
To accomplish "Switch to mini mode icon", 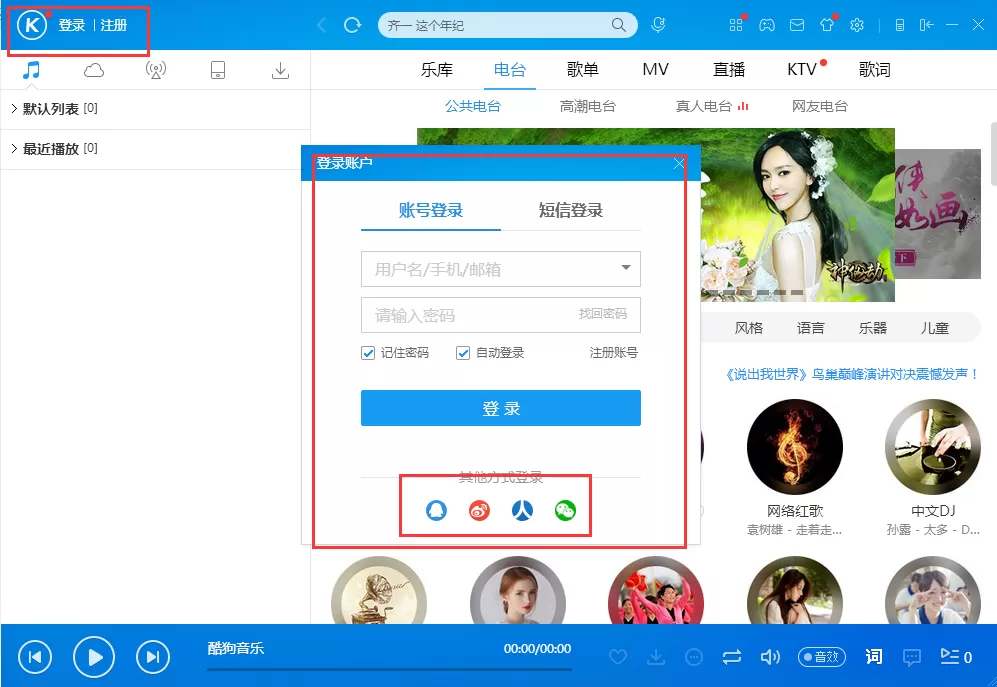I will pyautogui.click(x=926, y=25).
